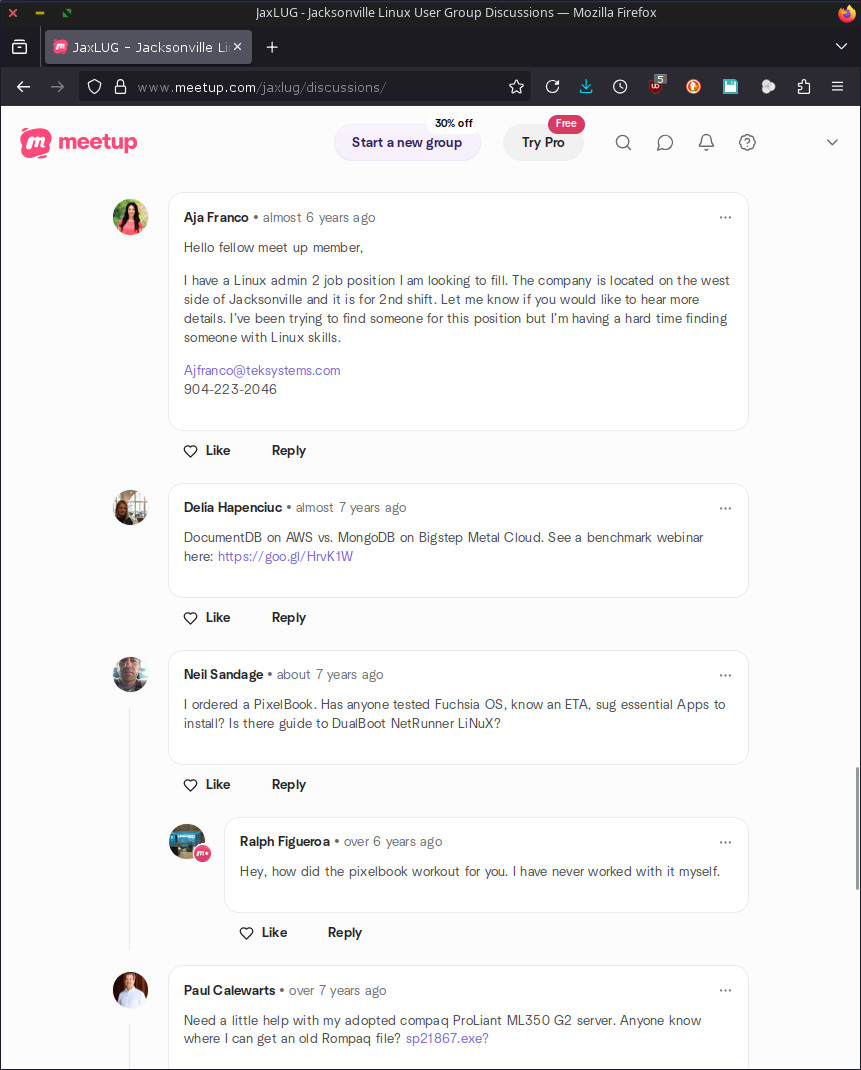Click the Meetup search magnifier icon

623,143
